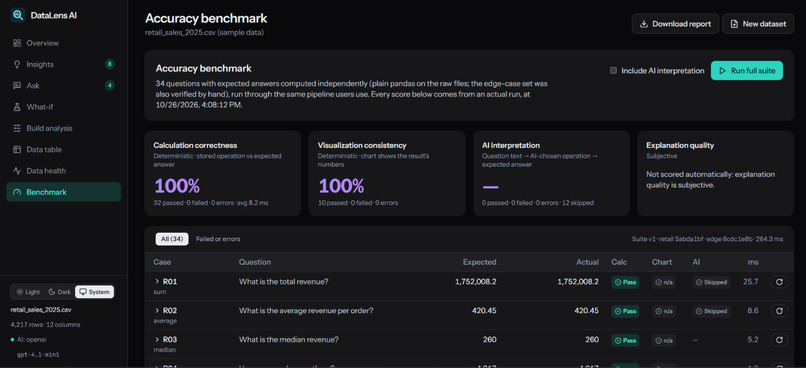Select the All (34) filter tab
806x368 pixels.
pos(172,239)
